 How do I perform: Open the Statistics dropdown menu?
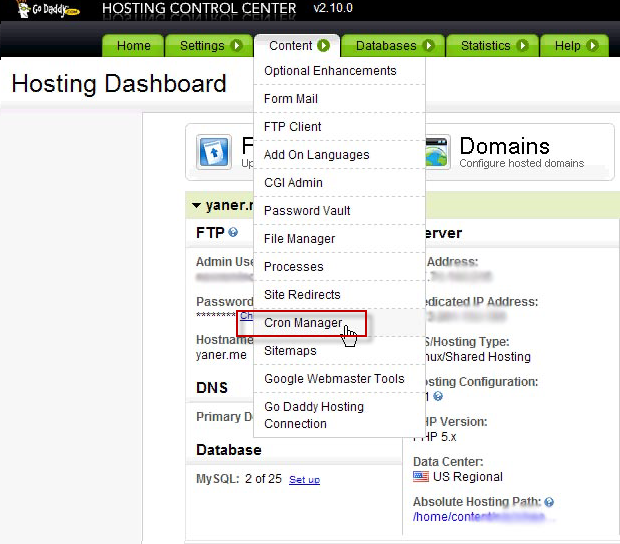[495, 46]
